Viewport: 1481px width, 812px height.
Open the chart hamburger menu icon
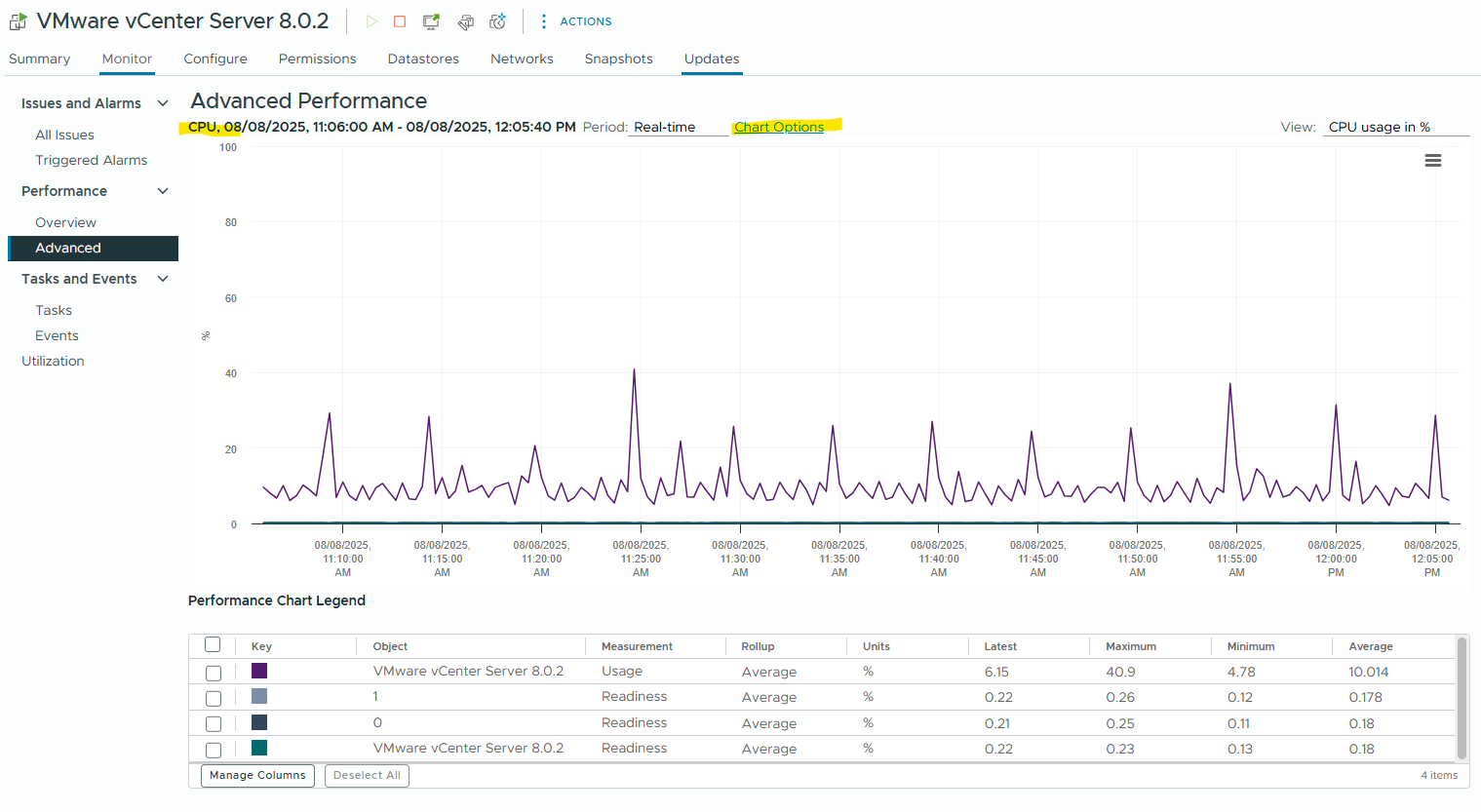(1433, 161)
